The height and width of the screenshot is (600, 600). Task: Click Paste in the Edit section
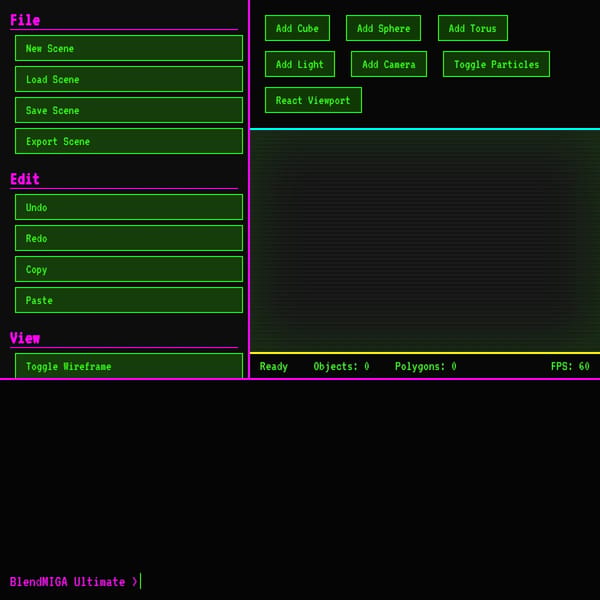coord(129,300)
